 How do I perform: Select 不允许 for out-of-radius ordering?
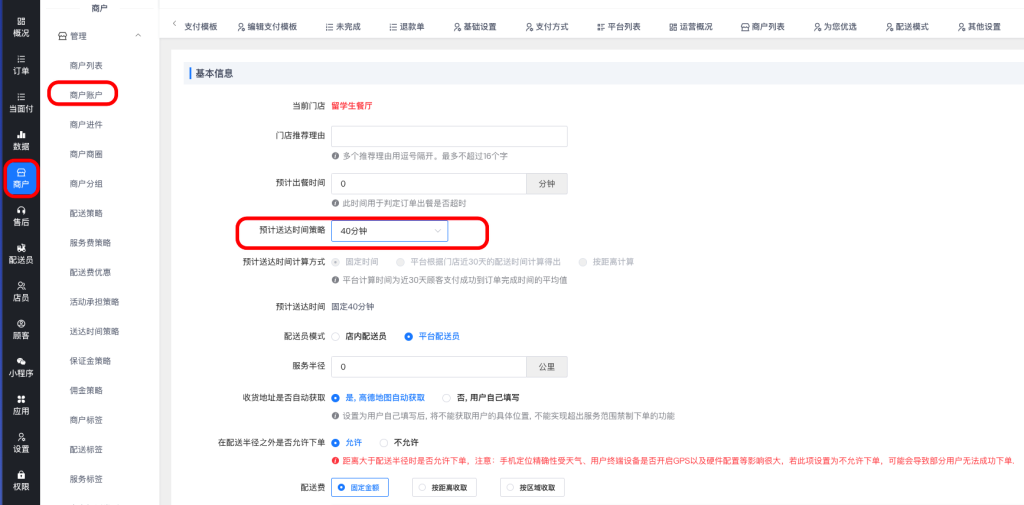384,442
